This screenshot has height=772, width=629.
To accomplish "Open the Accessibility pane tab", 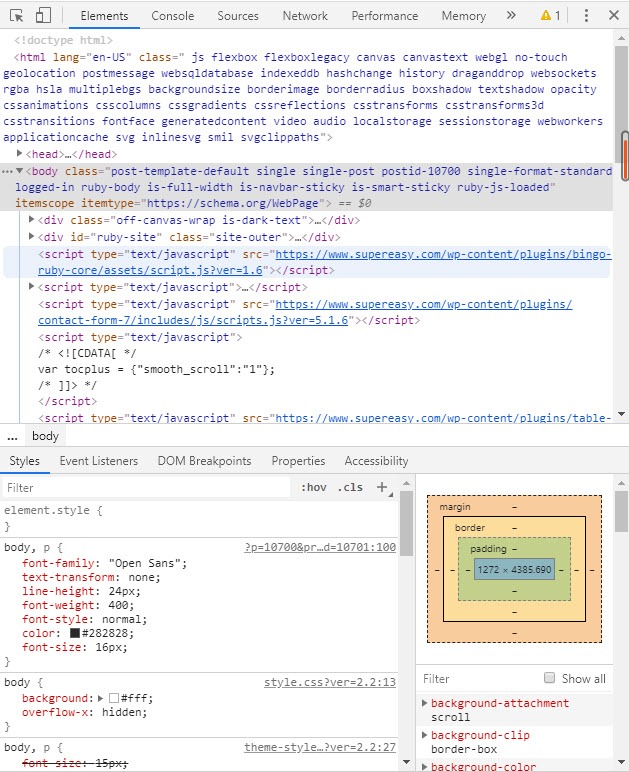I will pos(376,461).
